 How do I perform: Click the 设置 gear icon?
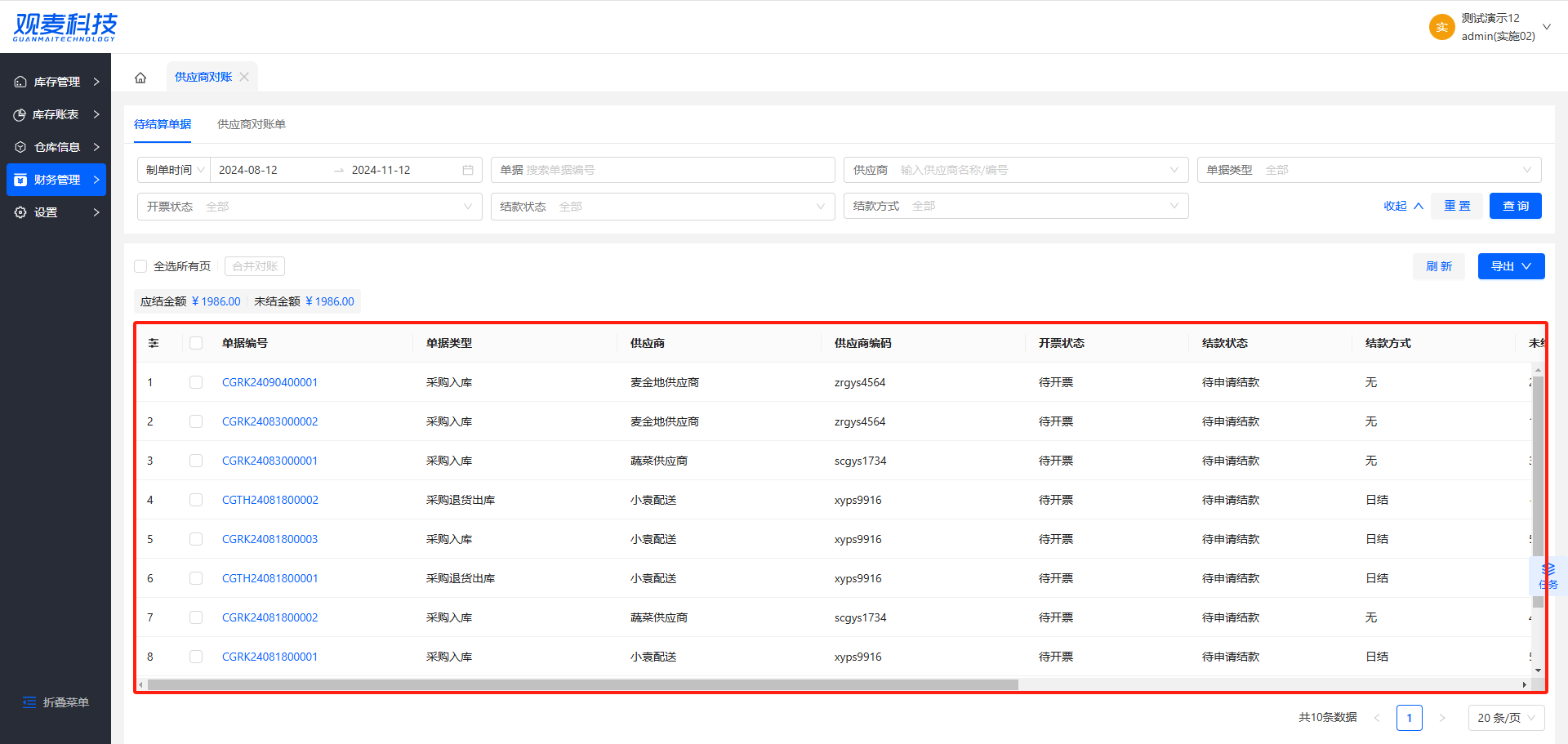[20, 212]
